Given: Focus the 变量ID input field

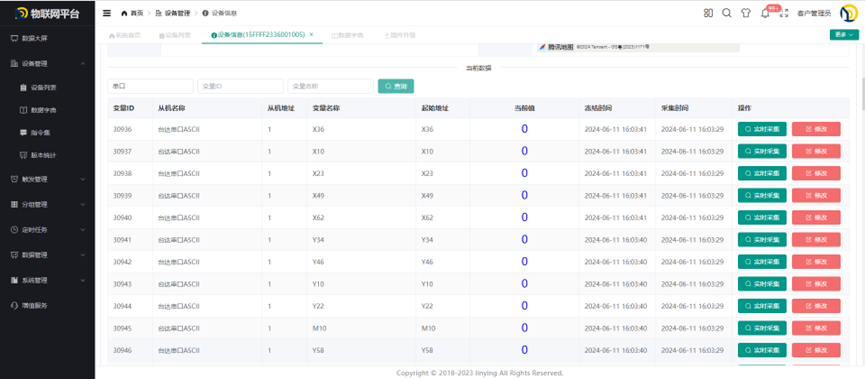Looking at the screenshot, I should tap(241, 86).
